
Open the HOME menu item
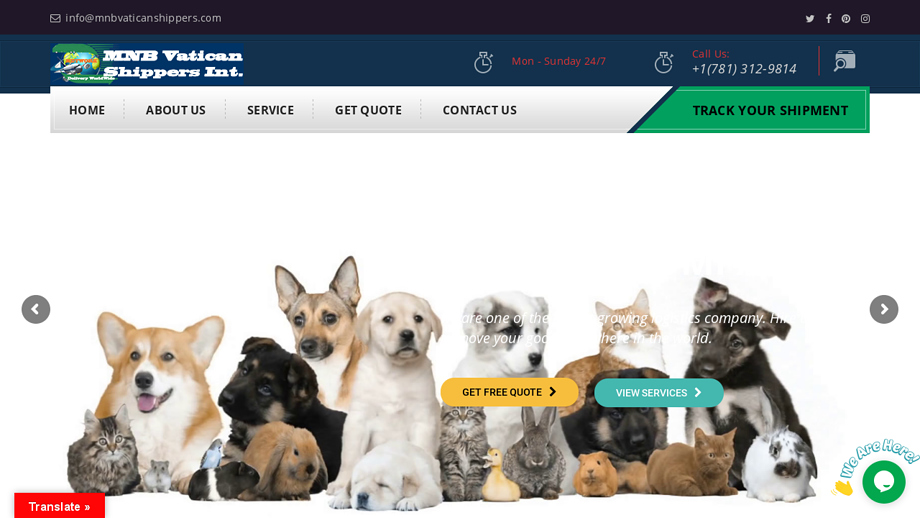[87, 110]
